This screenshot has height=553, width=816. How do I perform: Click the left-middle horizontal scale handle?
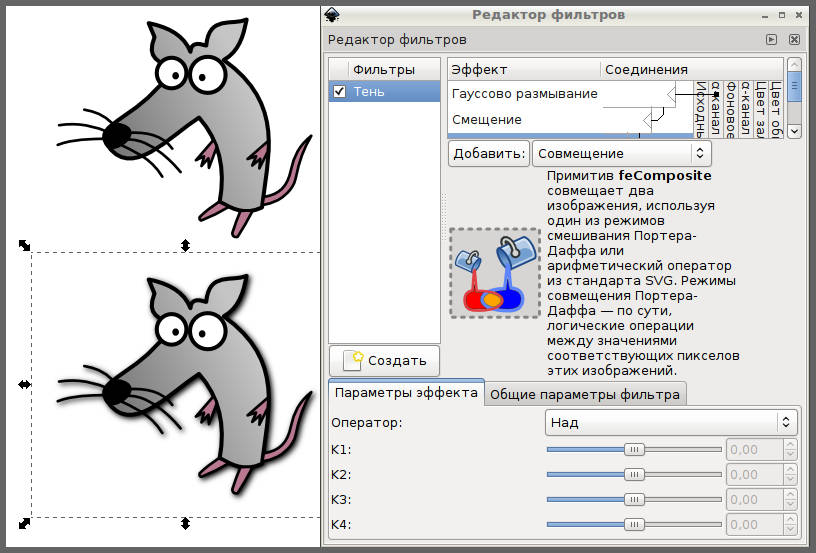(24, 384)
